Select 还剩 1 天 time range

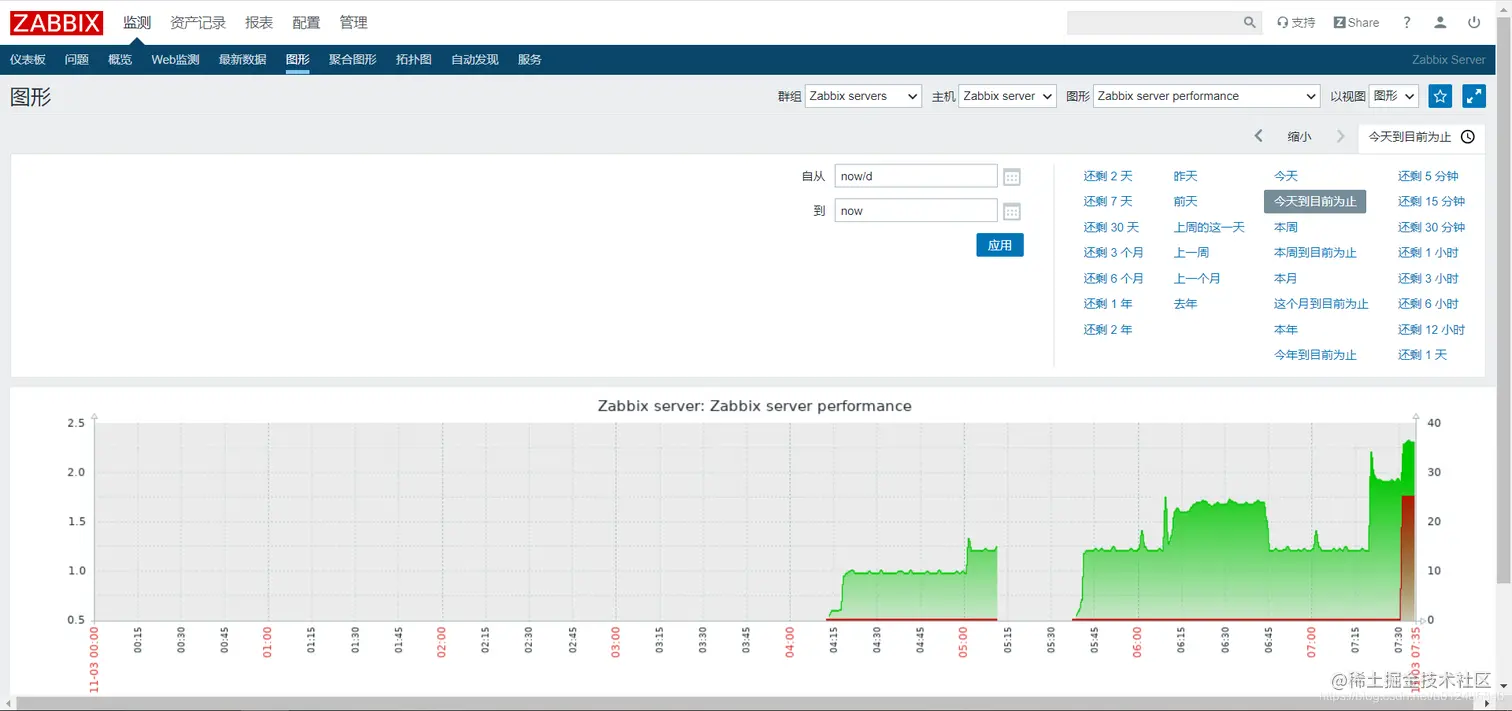point(1422,355)
